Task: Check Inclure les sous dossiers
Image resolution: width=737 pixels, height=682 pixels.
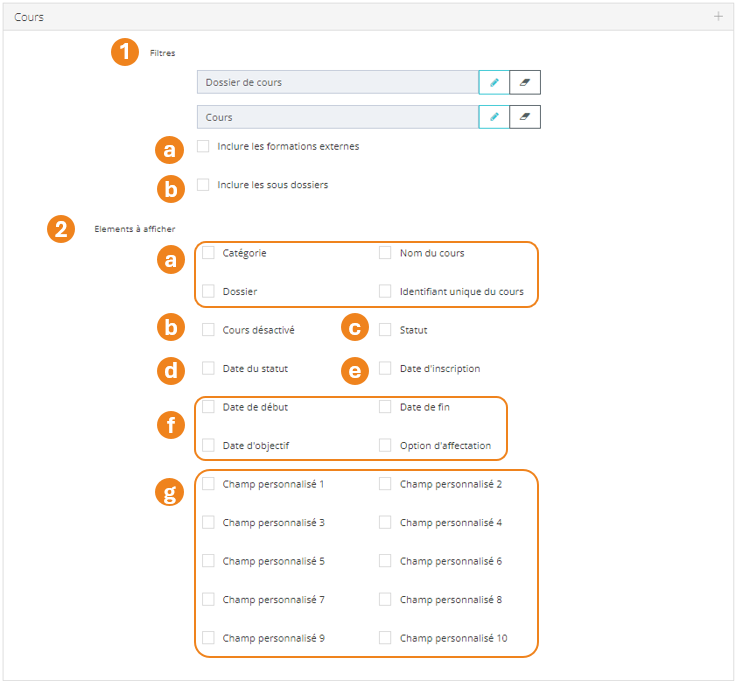Action: point(204,185)
